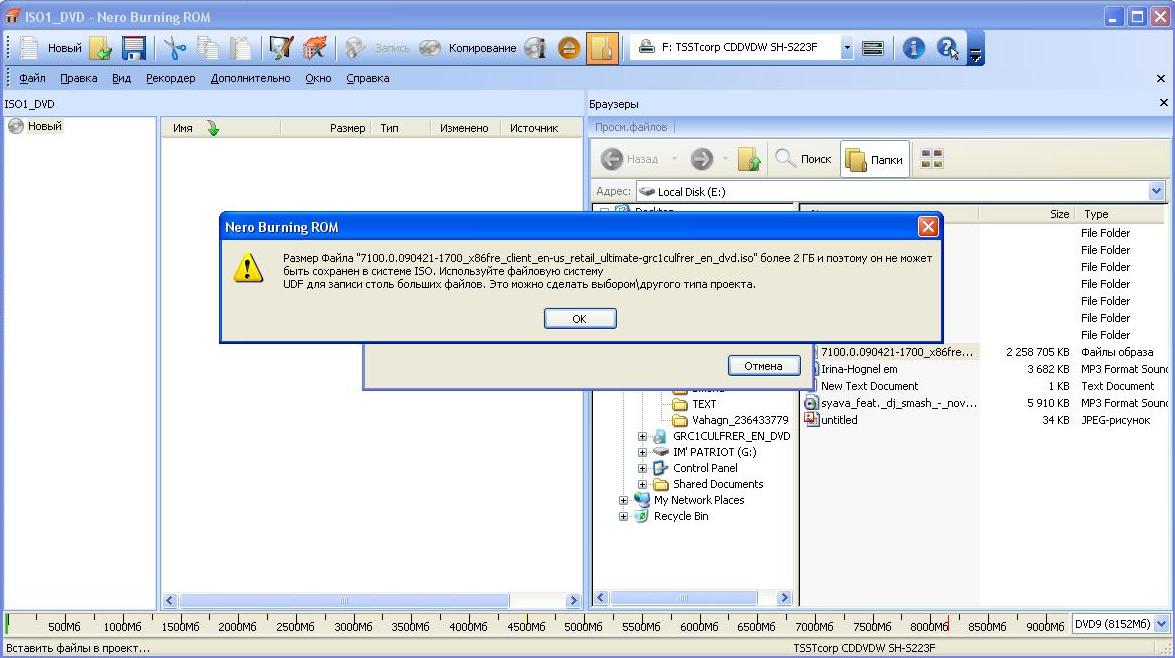Toggle the Папки folders view button
This screenshot has width=1175, height=658.
pyautogui.click(x=874, y=159)
